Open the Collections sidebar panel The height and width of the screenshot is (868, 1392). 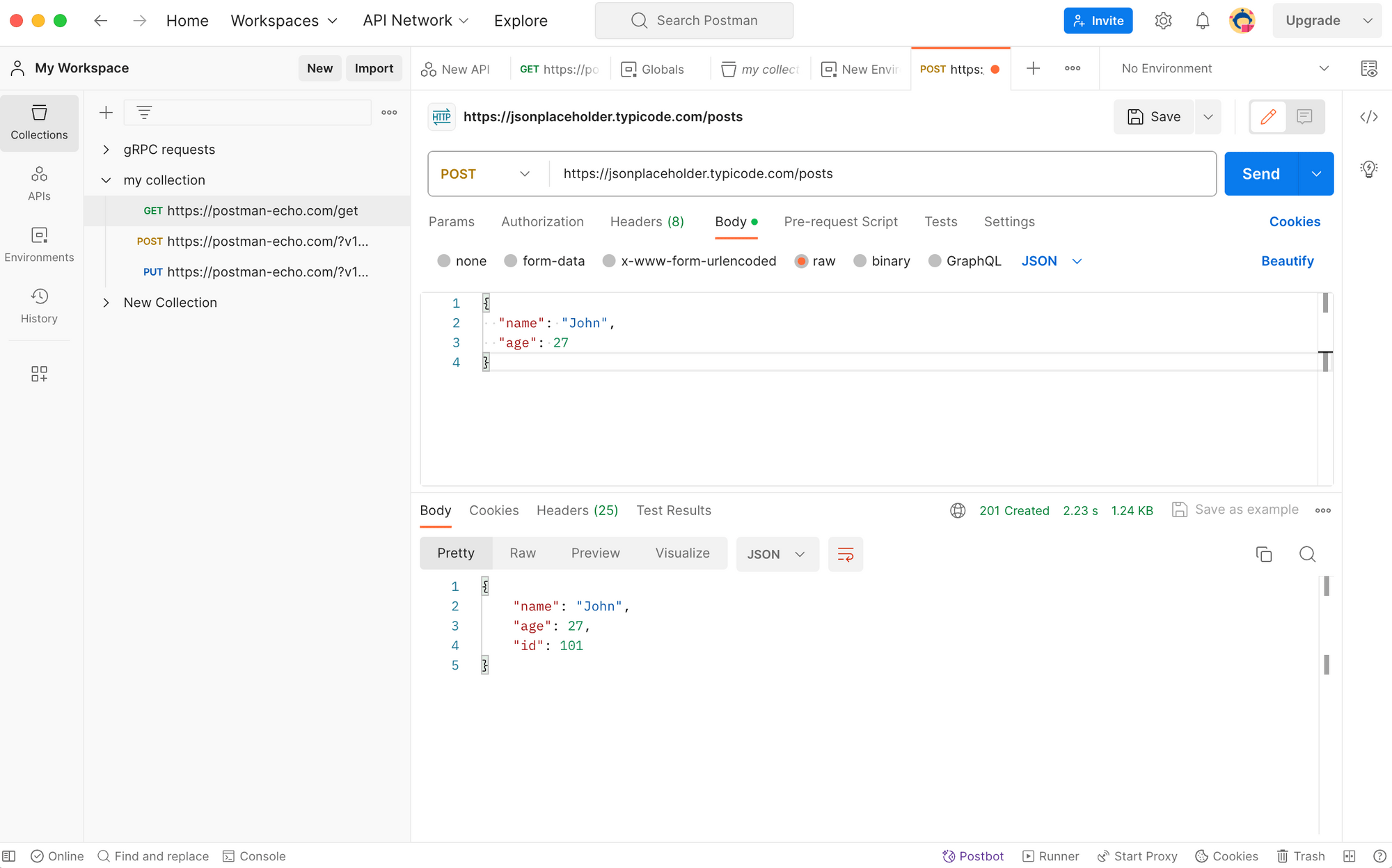pyautogui.click(x=39, y=122)
